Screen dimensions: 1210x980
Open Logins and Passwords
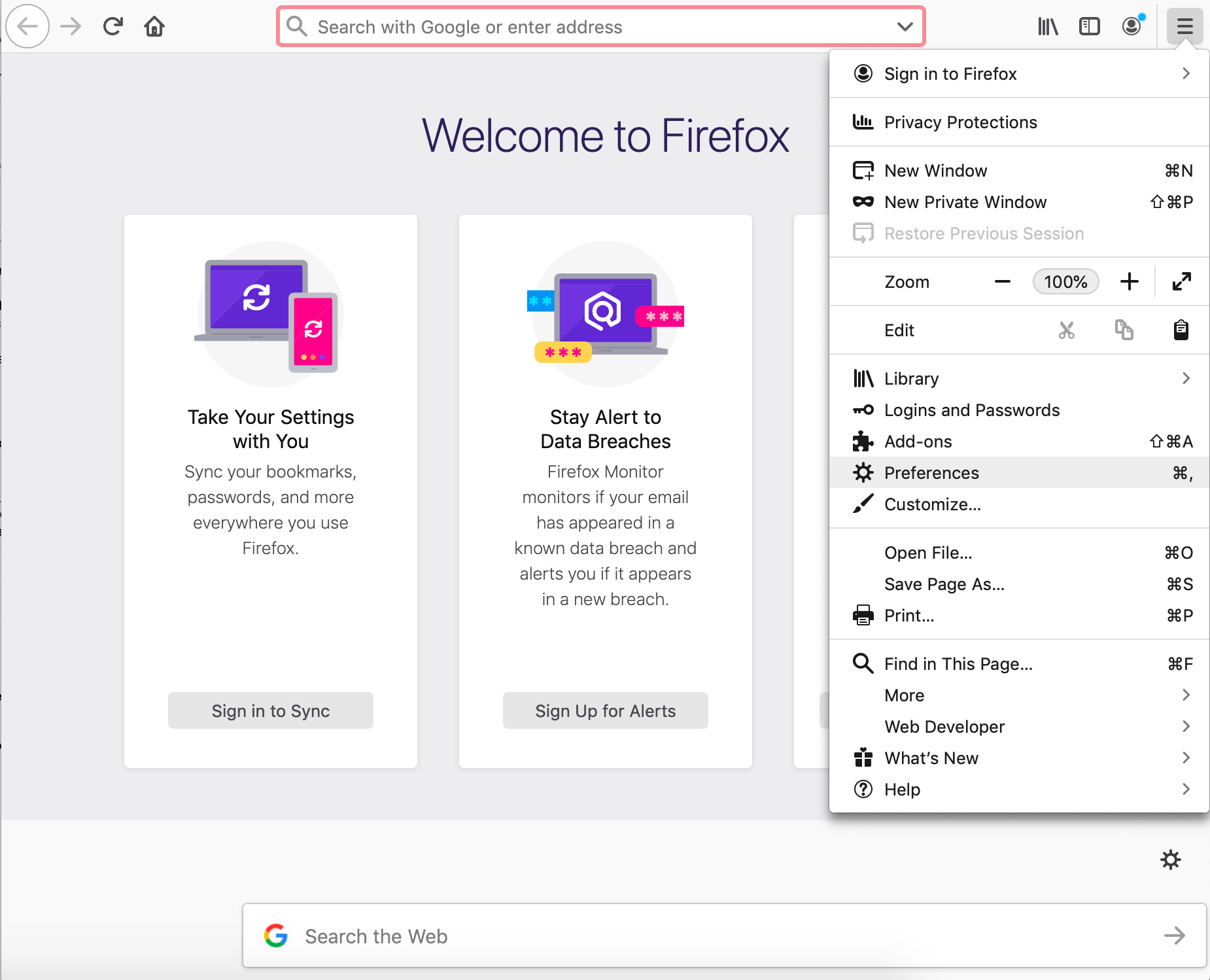1019,410
